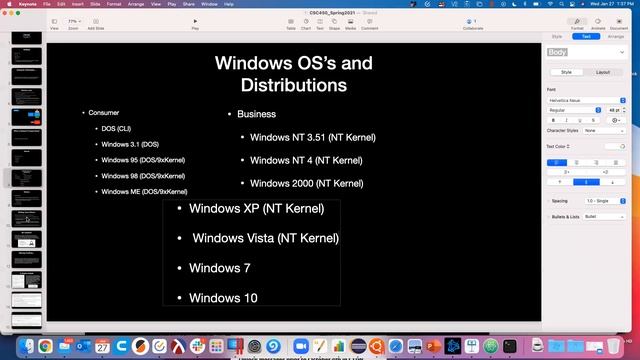640x360 pixels.
Task: Toggle italic text formatting
Action: pos(567,120)
